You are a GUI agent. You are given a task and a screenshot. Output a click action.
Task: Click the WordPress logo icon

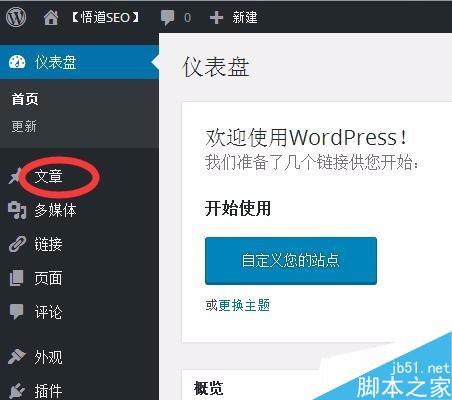click(x=16, y=17)
